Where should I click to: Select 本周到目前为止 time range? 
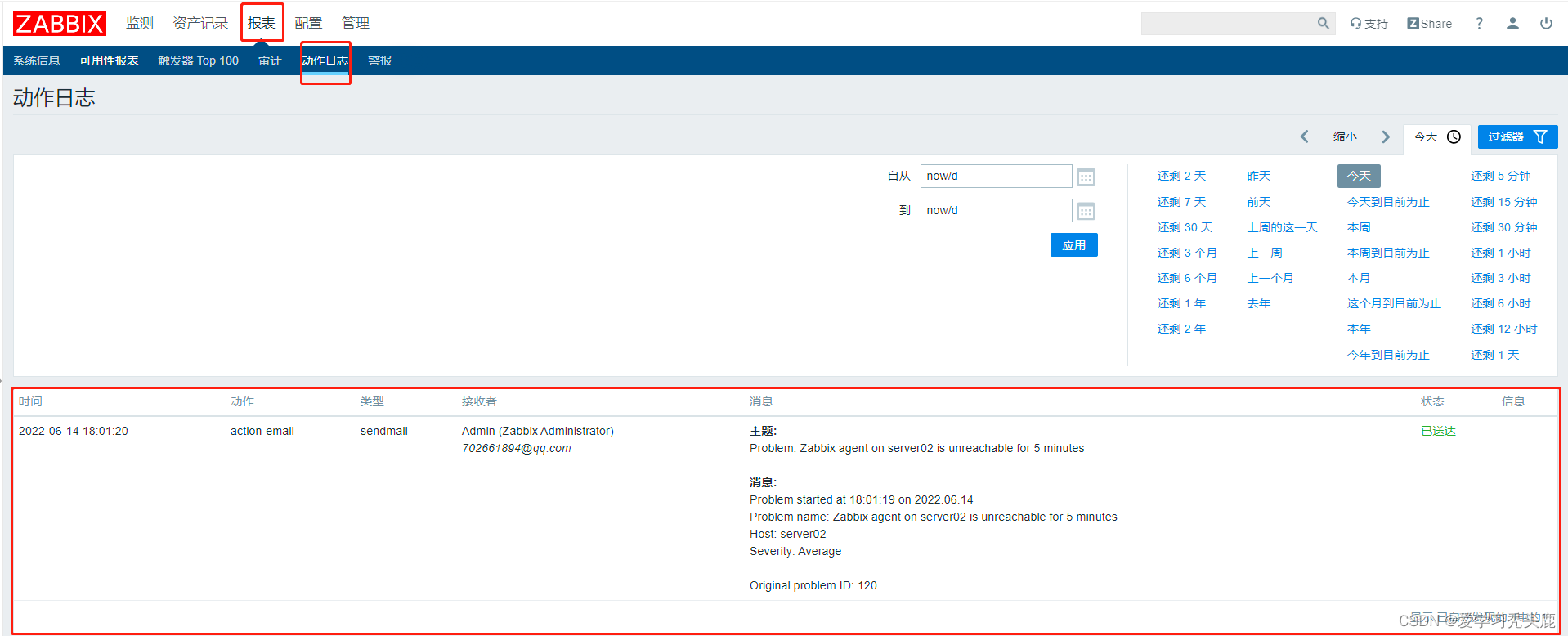[x=1388, y=253]
